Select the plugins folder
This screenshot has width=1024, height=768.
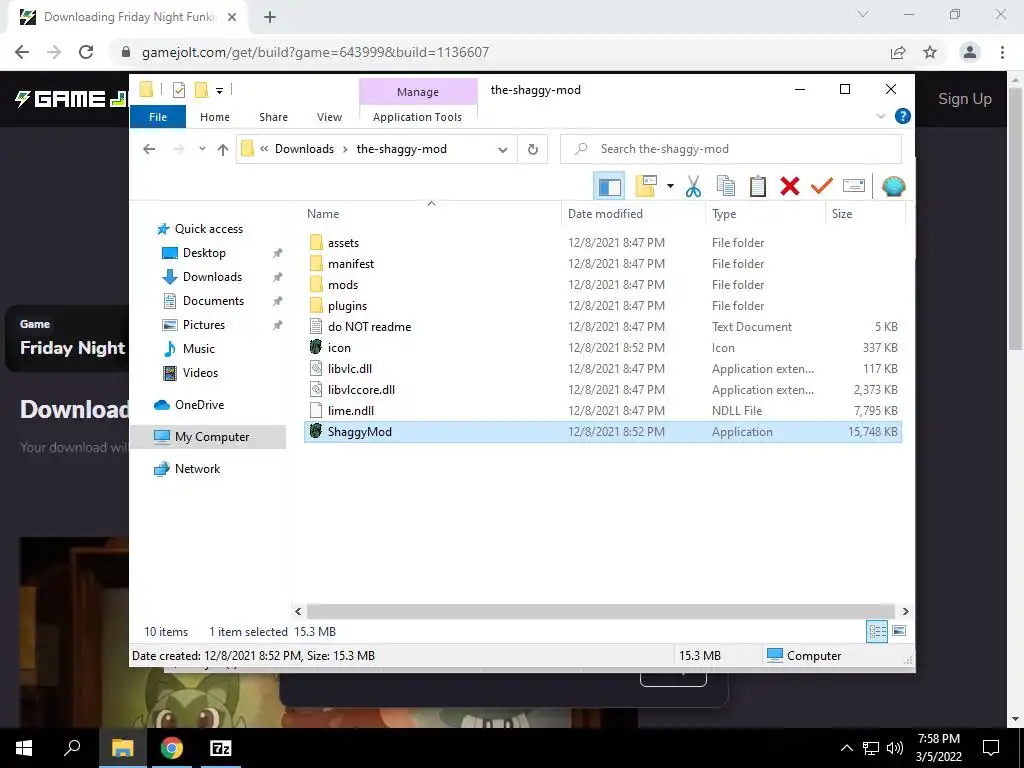pos(602,306)
